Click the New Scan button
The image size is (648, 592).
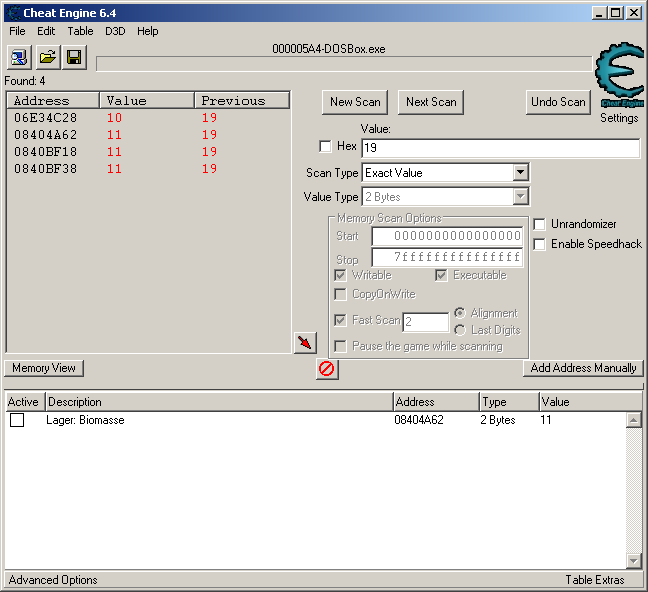pos(355,102)
